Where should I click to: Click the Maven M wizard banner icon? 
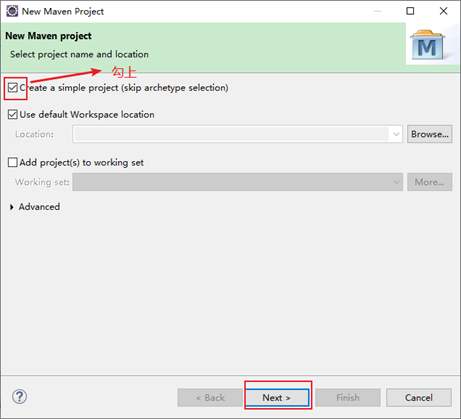pyautogui.click(x=428, y=45)
